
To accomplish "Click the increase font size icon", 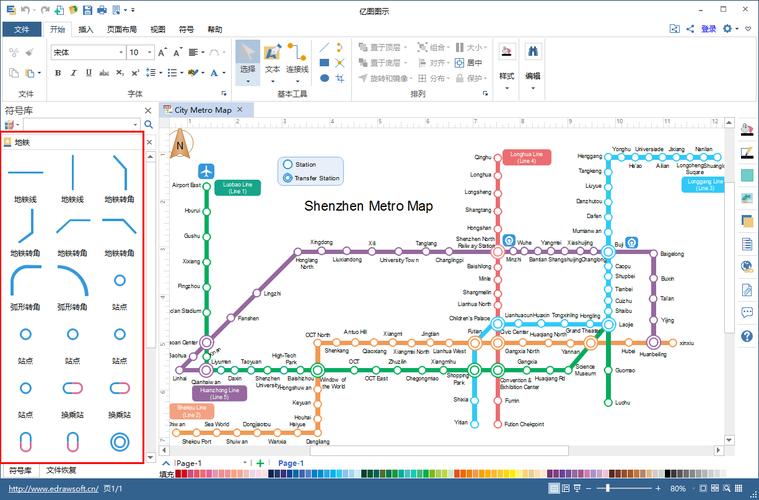I will [163, 52].
